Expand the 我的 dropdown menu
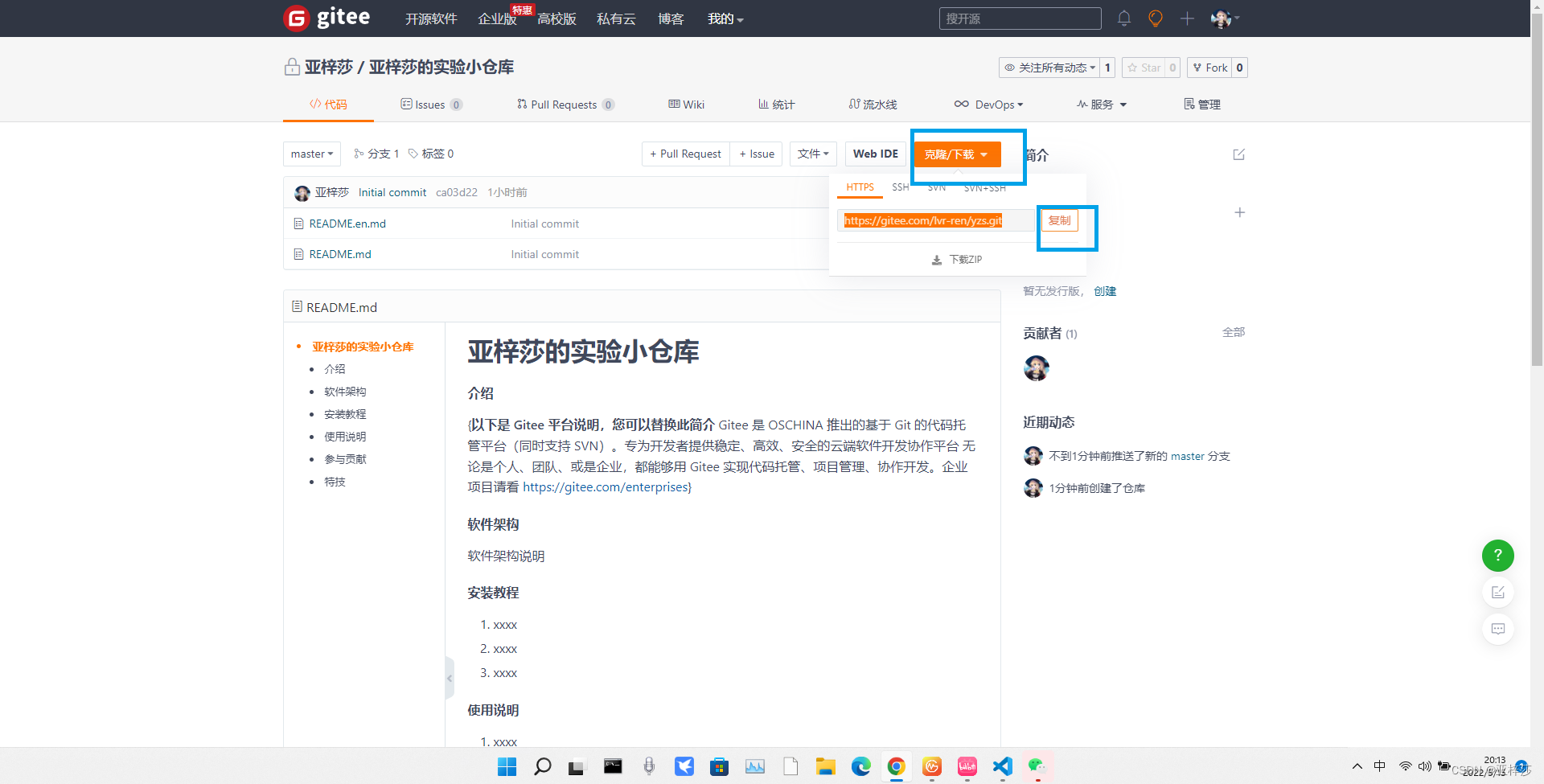 (725, 18)
